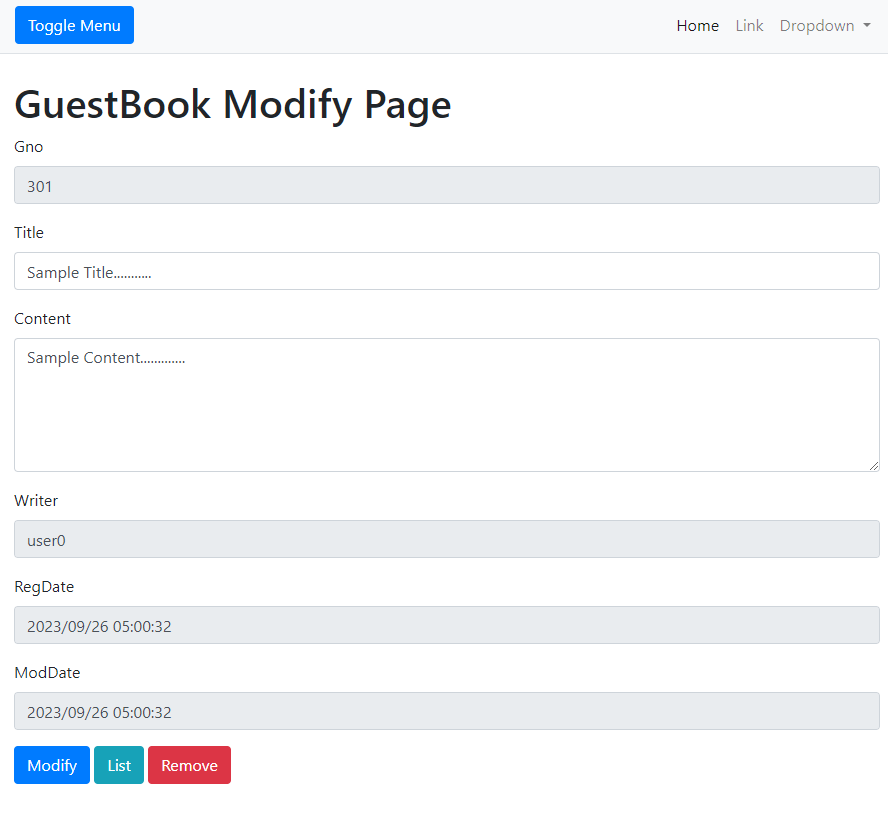
Task: Click the GuestBook Modify Page heading
Action: coord(232,105)
